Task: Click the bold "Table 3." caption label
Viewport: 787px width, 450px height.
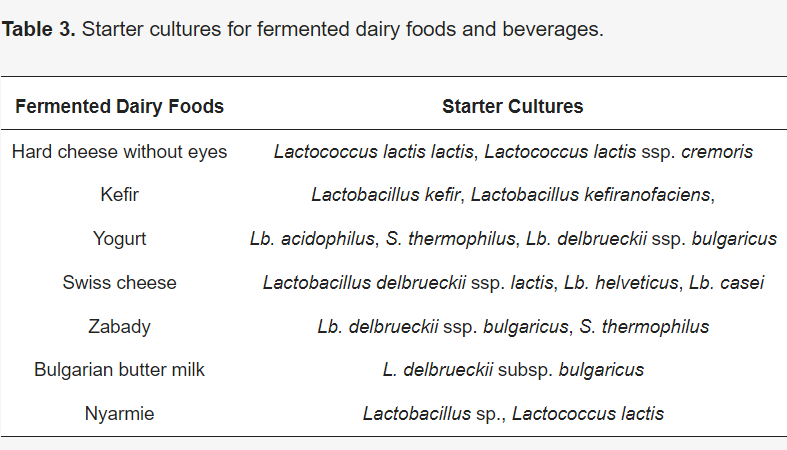Action: [39, 29]
